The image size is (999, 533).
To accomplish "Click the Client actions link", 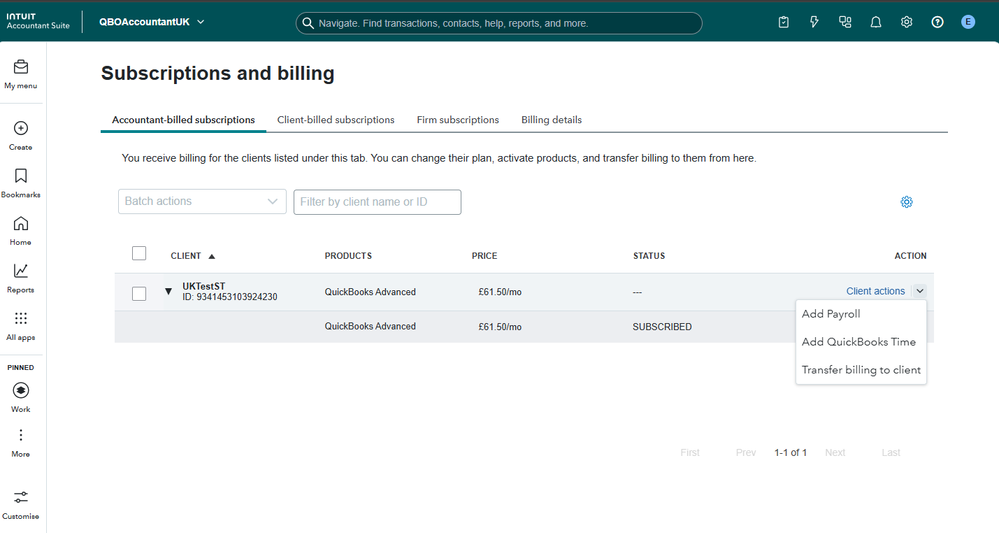I will 875,291.
